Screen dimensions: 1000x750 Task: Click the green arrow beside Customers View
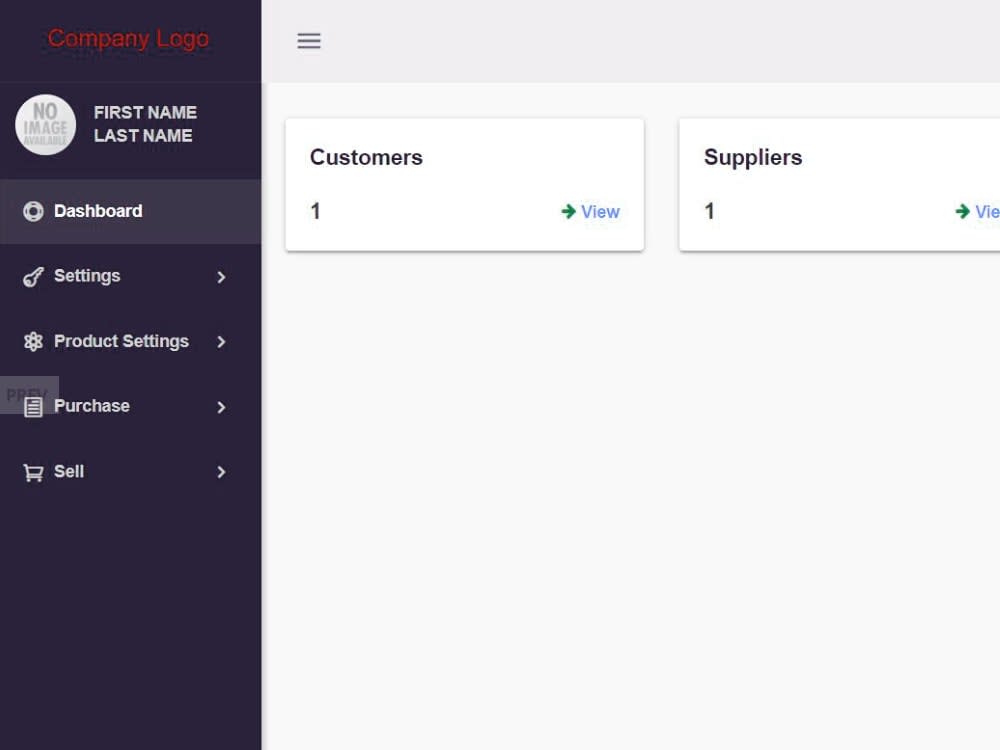(566, 211)
